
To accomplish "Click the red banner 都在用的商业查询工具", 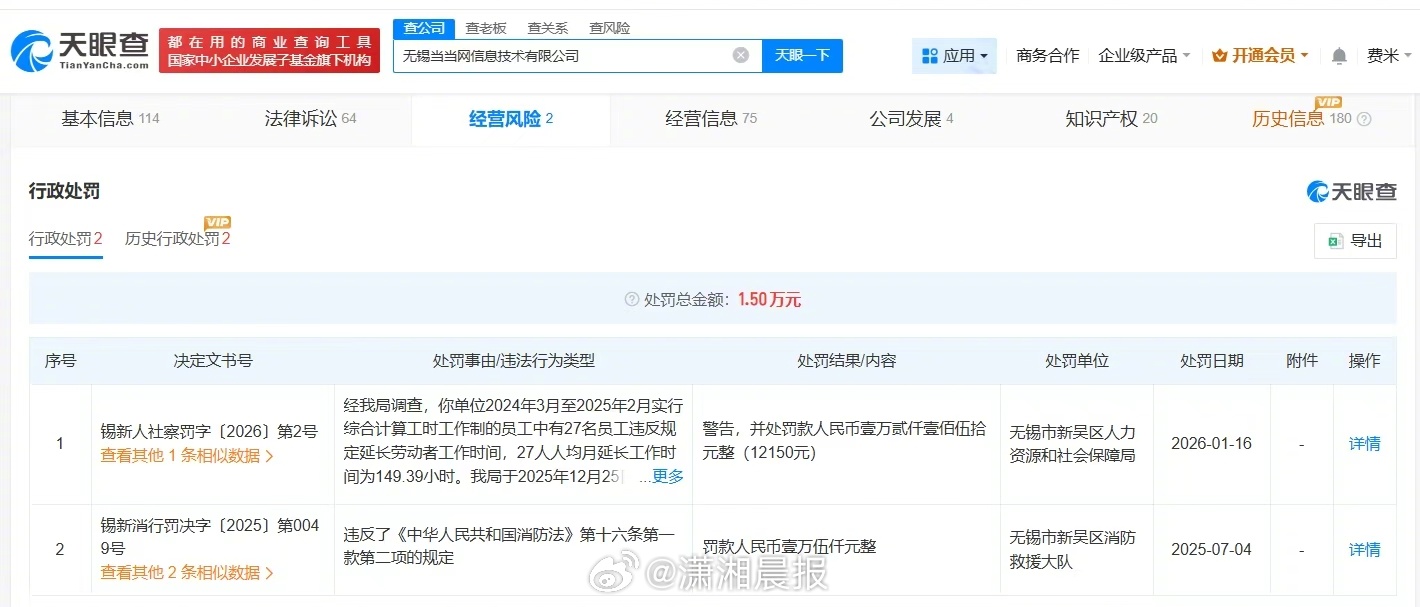I will [x=269, y=50].
